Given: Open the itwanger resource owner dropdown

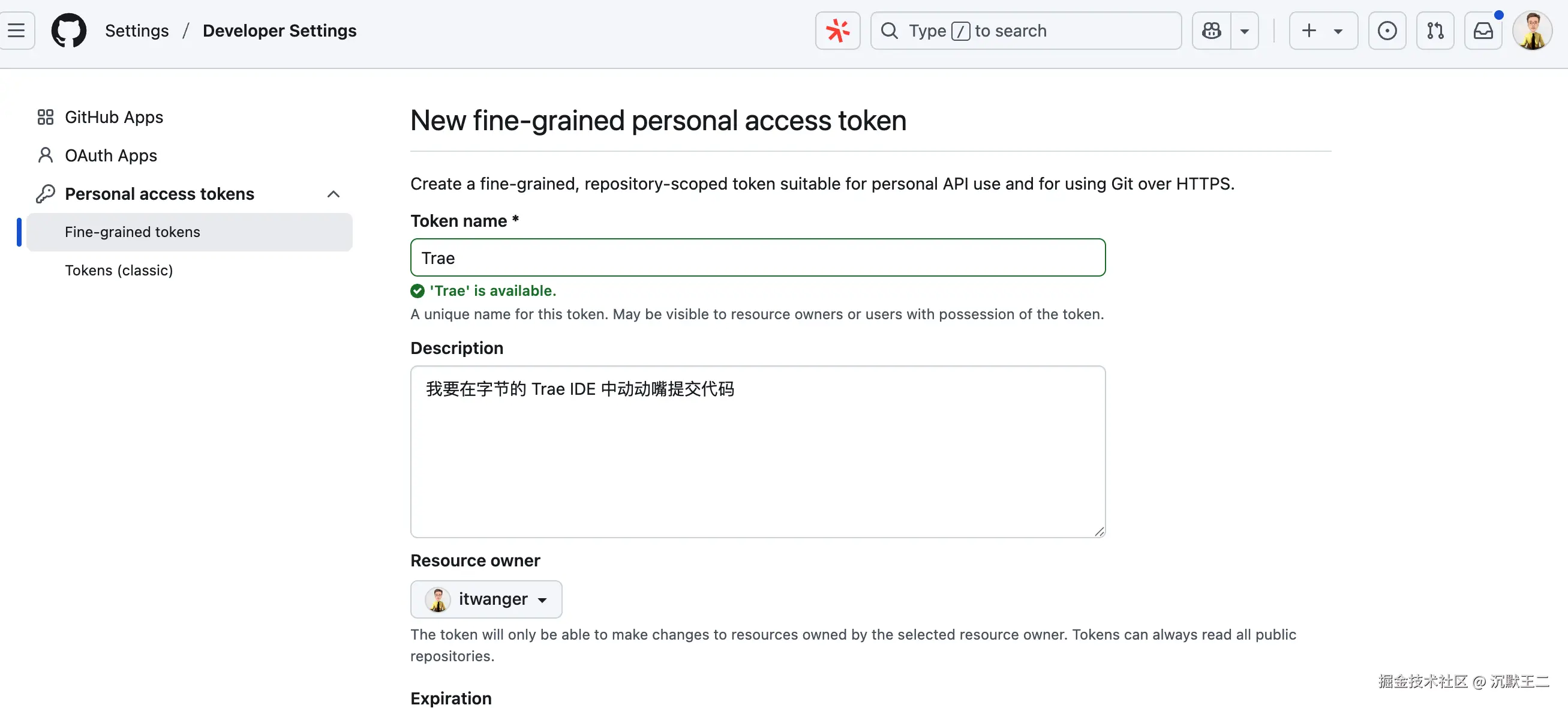Looking at the screenshot, I should [486, 599].
